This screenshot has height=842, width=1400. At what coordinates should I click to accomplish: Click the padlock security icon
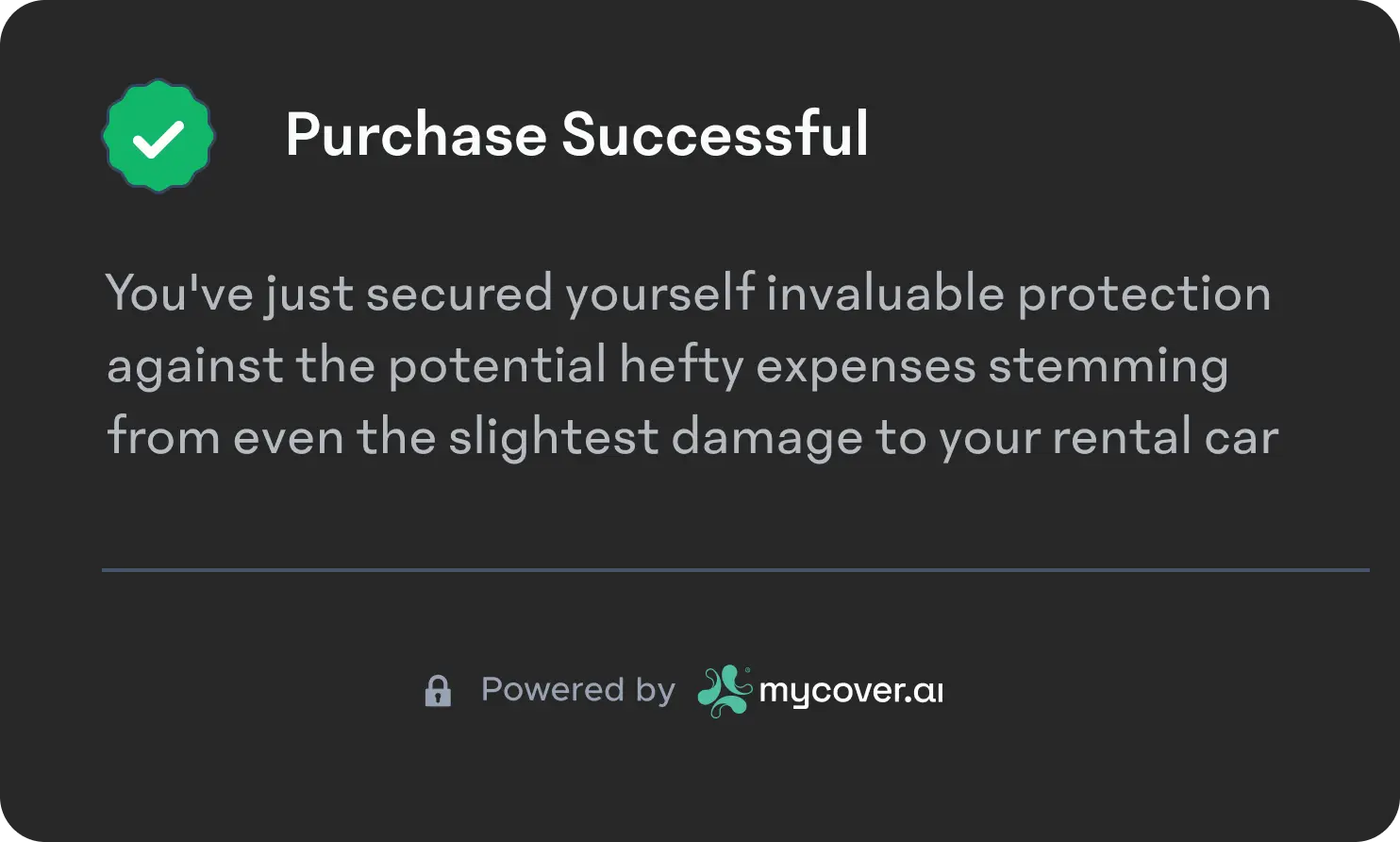438,691
